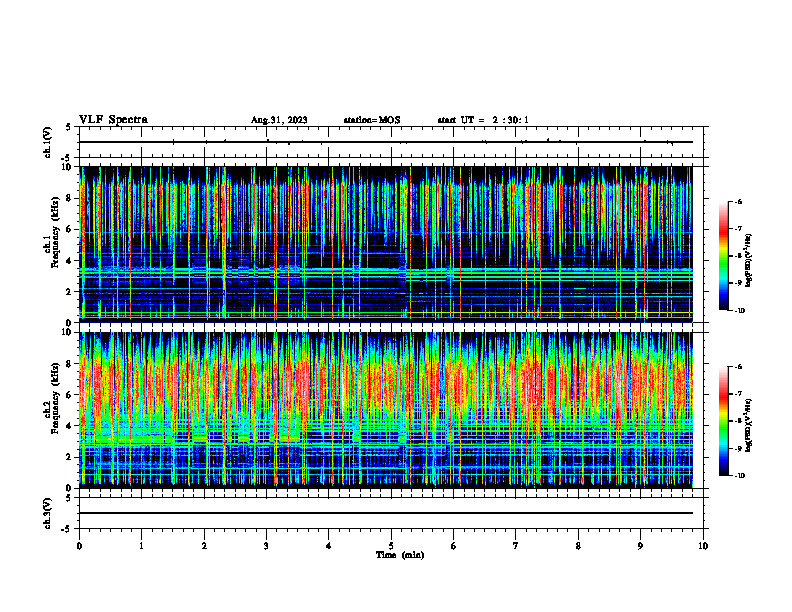Click the ch.1 color scale bar
The height and width of the screenshot is (612, 792).
click(x=724, y=256)
